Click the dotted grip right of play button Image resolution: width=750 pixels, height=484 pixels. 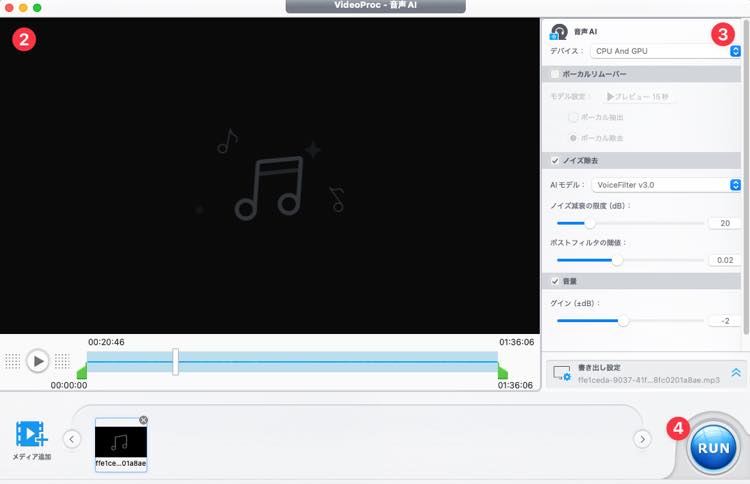[62, 362]
